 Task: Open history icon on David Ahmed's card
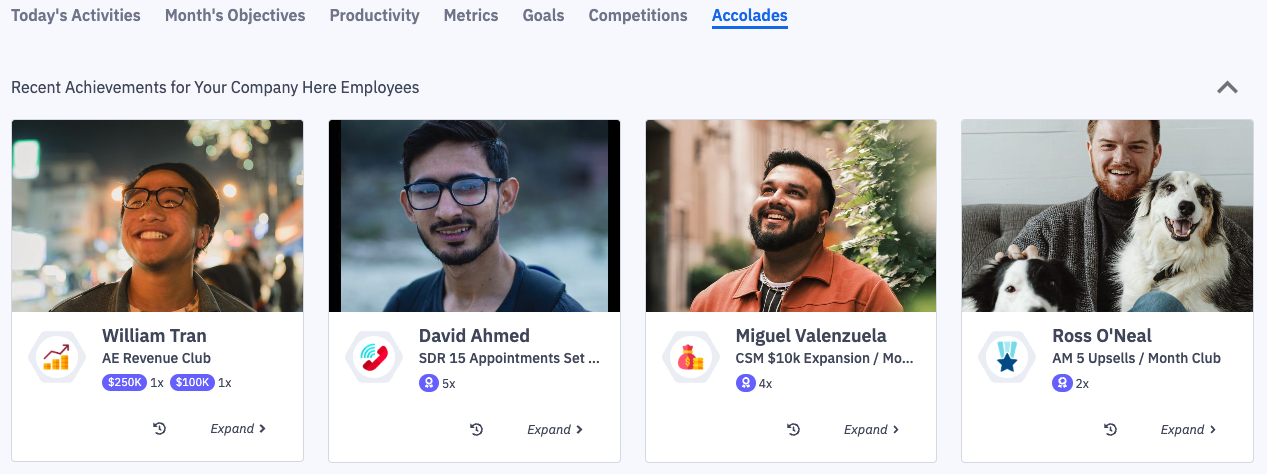click(x=477, y=429)
